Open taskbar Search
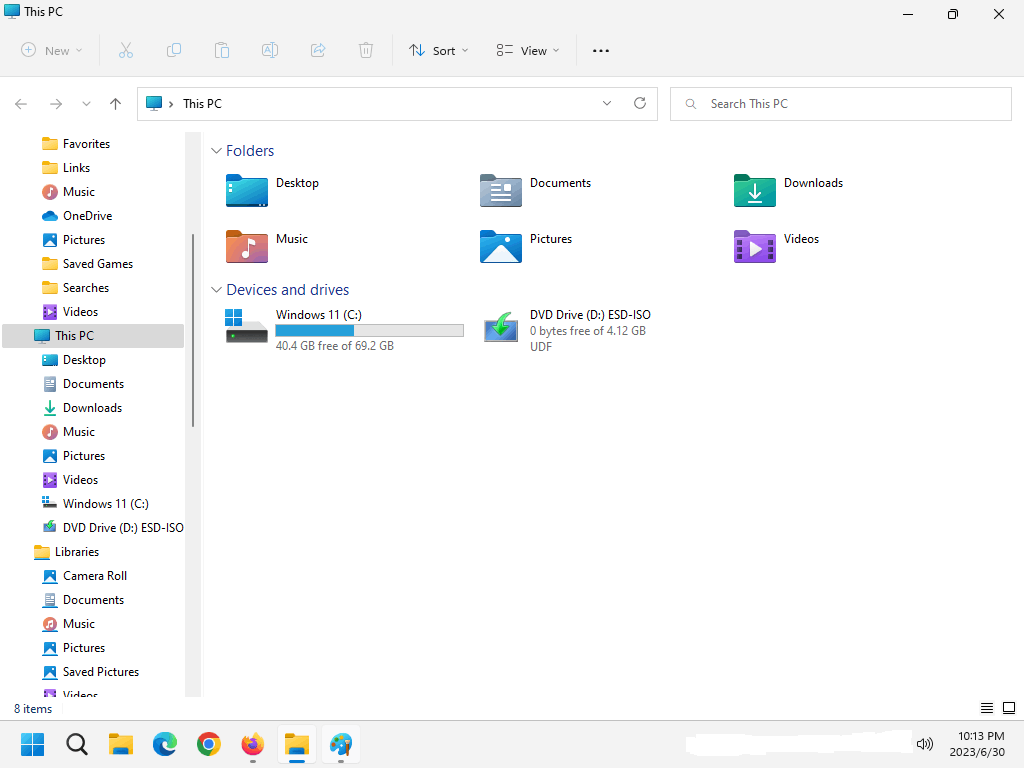 pyautogui.click(x=76, y=744)
